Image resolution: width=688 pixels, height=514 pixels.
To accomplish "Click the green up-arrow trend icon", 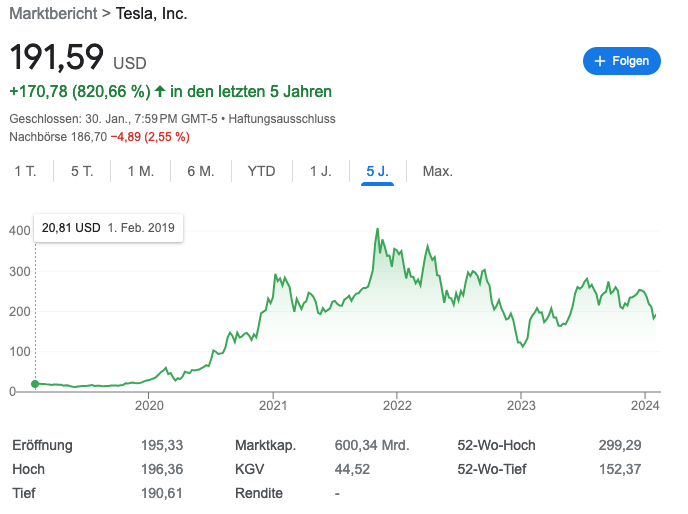I will point(160,91).
